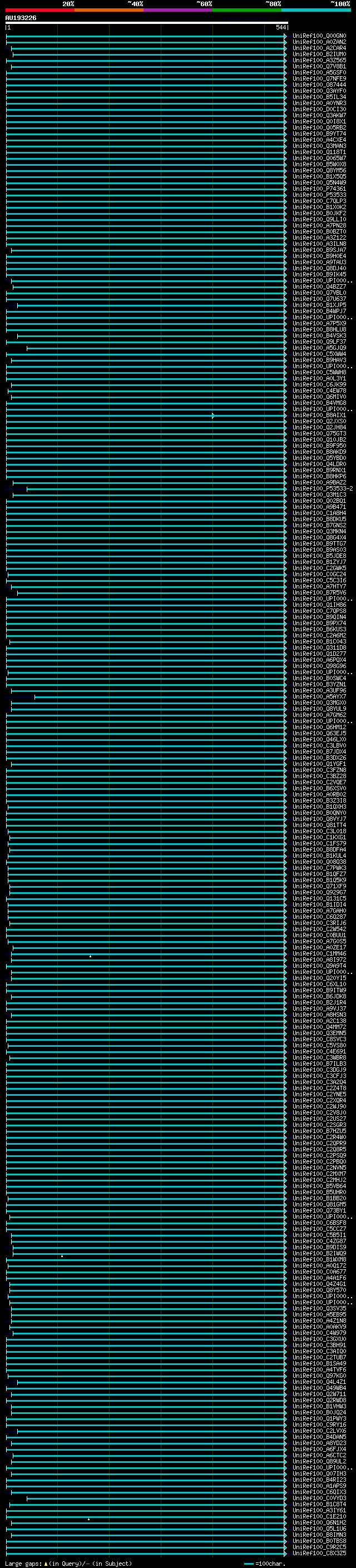The height and width of the screenshot is (1568, 356).
Task: Open hit UniRef100_Q0OGN0
Action: (319, 36)
